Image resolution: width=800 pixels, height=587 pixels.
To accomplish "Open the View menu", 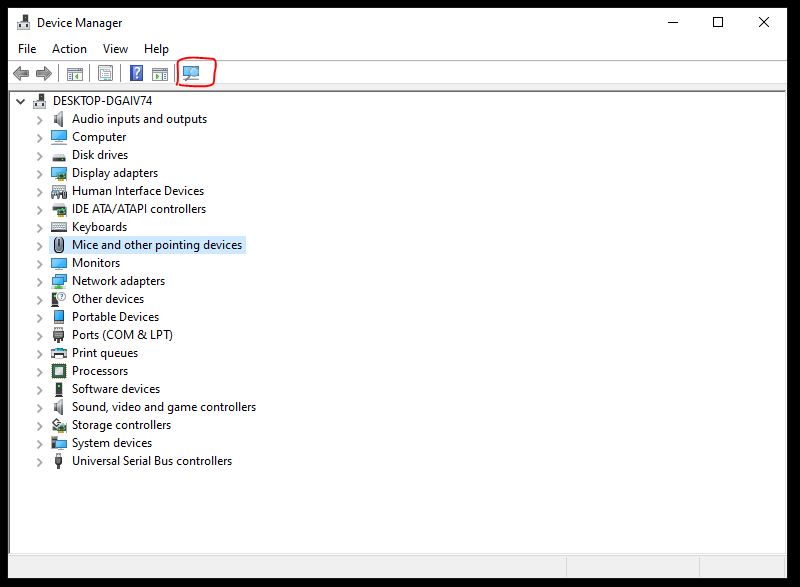I will (115, 49).
